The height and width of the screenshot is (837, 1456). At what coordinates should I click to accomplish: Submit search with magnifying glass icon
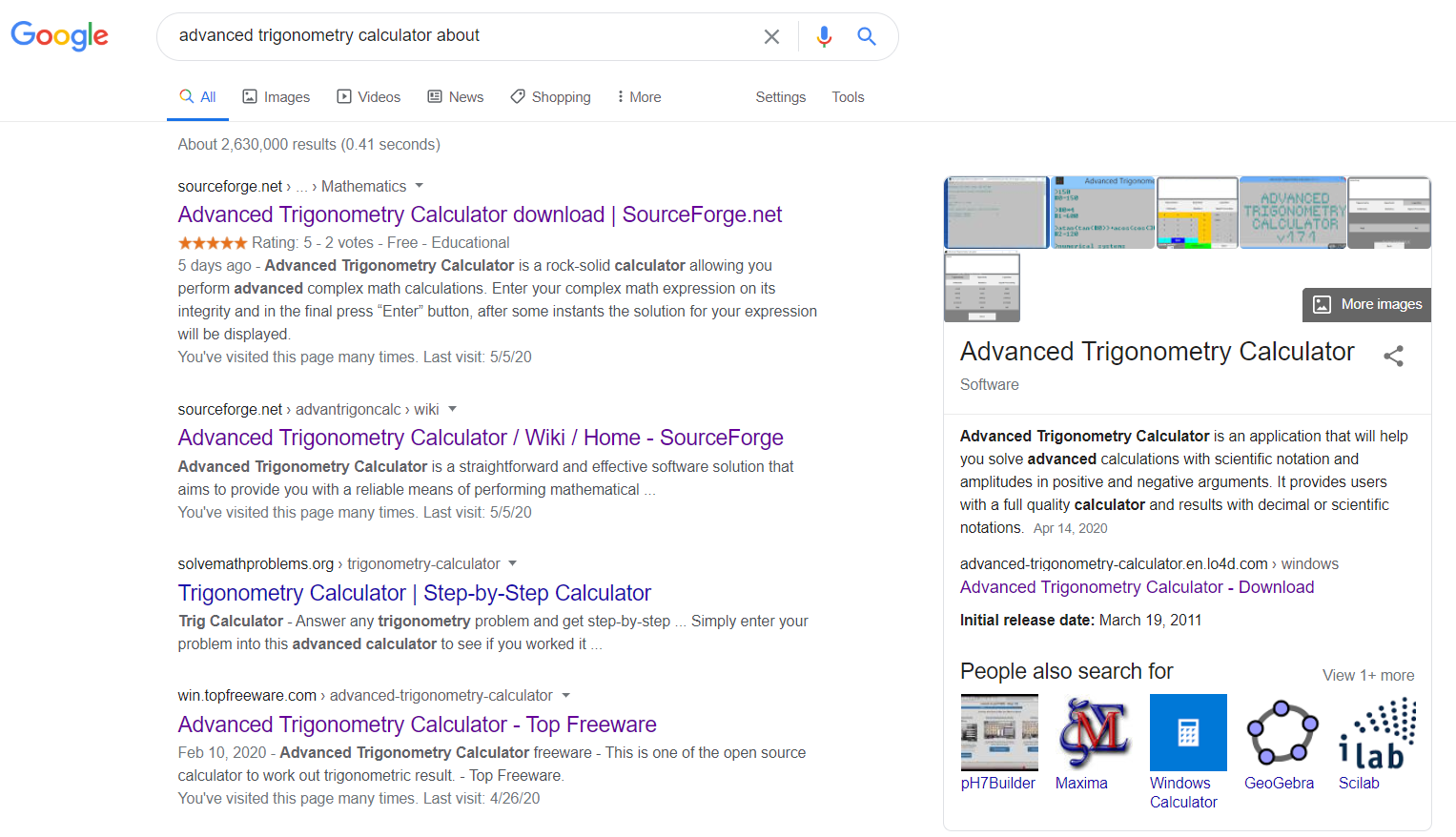point(867,36)
